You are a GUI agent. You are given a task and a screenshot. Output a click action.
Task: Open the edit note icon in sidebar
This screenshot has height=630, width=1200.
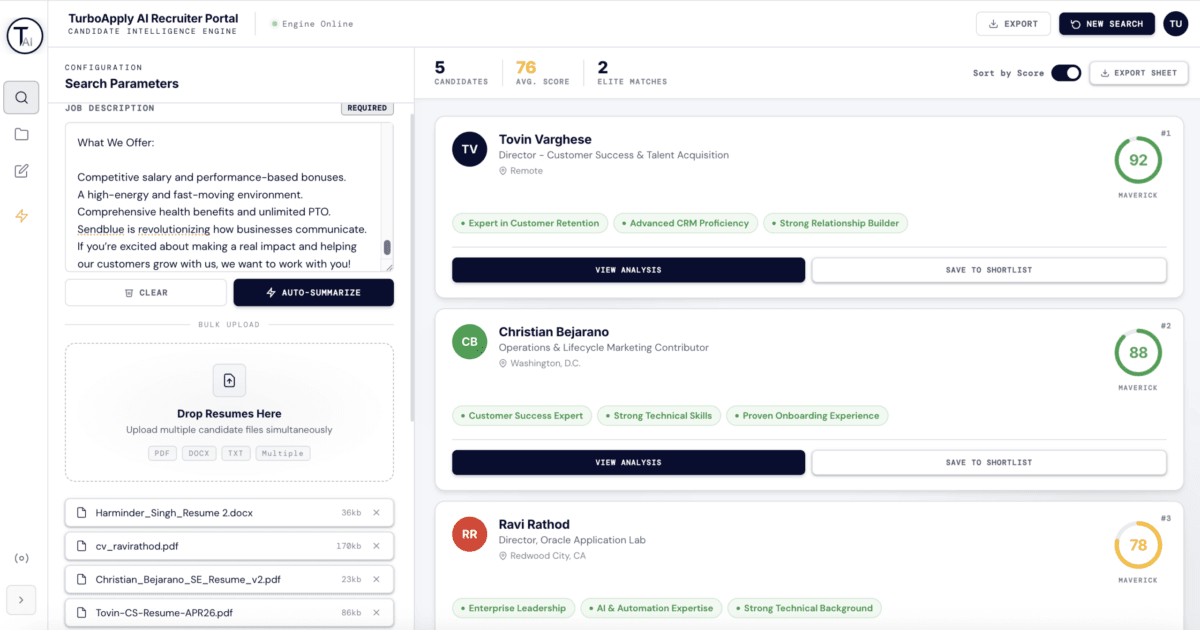[22, 171]
